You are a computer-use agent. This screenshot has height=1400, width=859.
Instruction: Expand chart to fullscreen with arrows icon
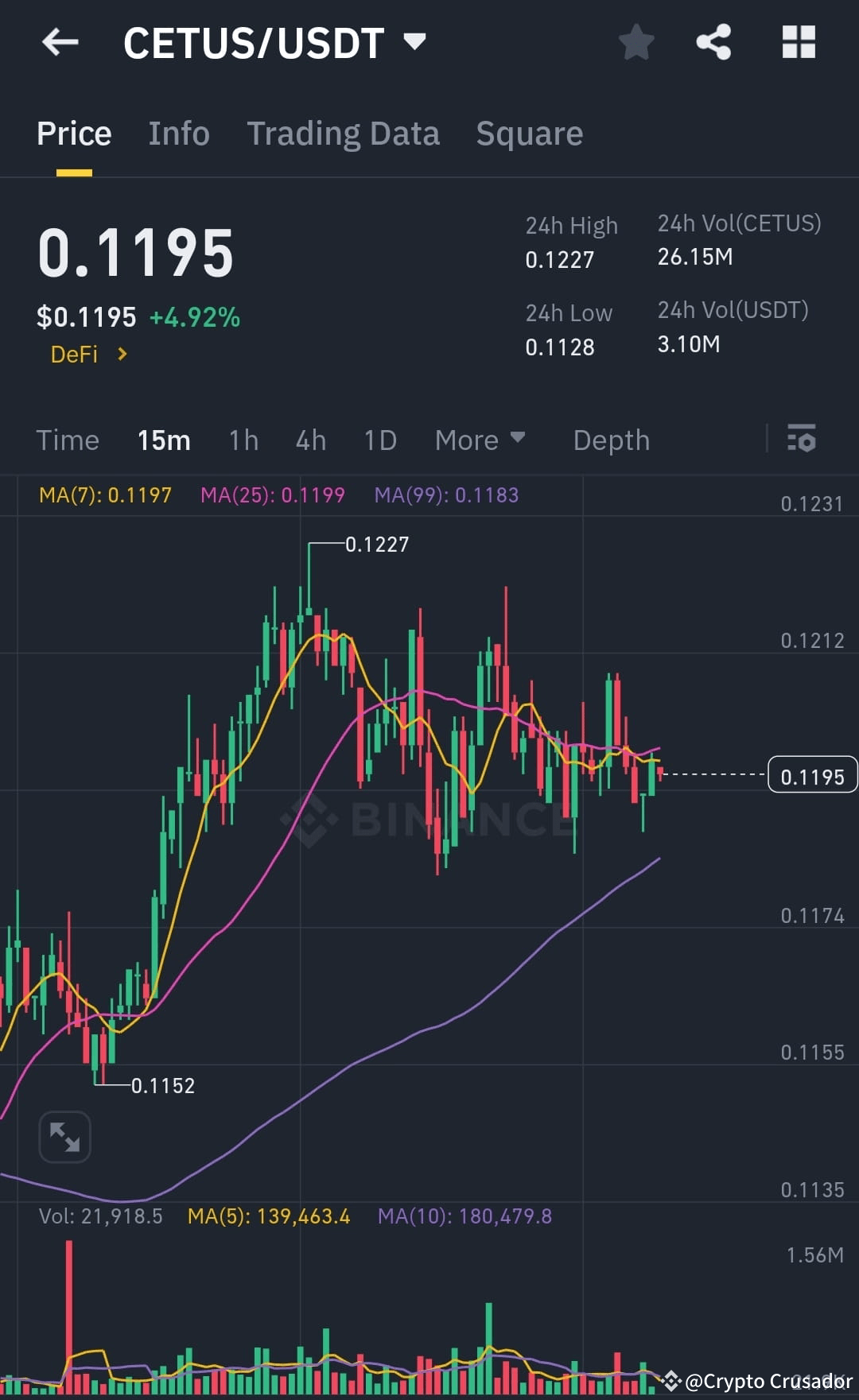pyautogui.click(x=64, y=1137)
